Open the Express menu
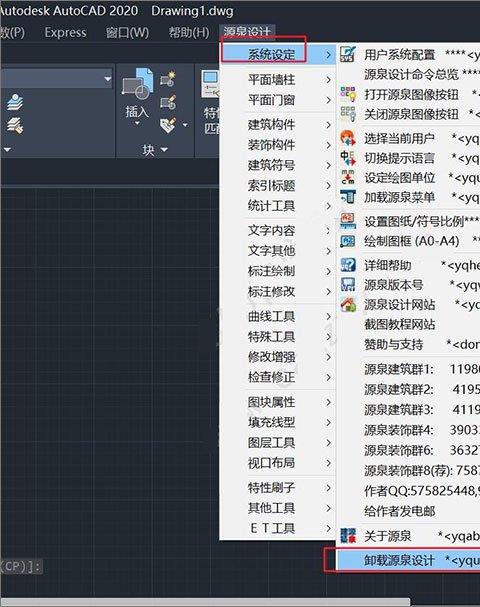 pos(65,33)
